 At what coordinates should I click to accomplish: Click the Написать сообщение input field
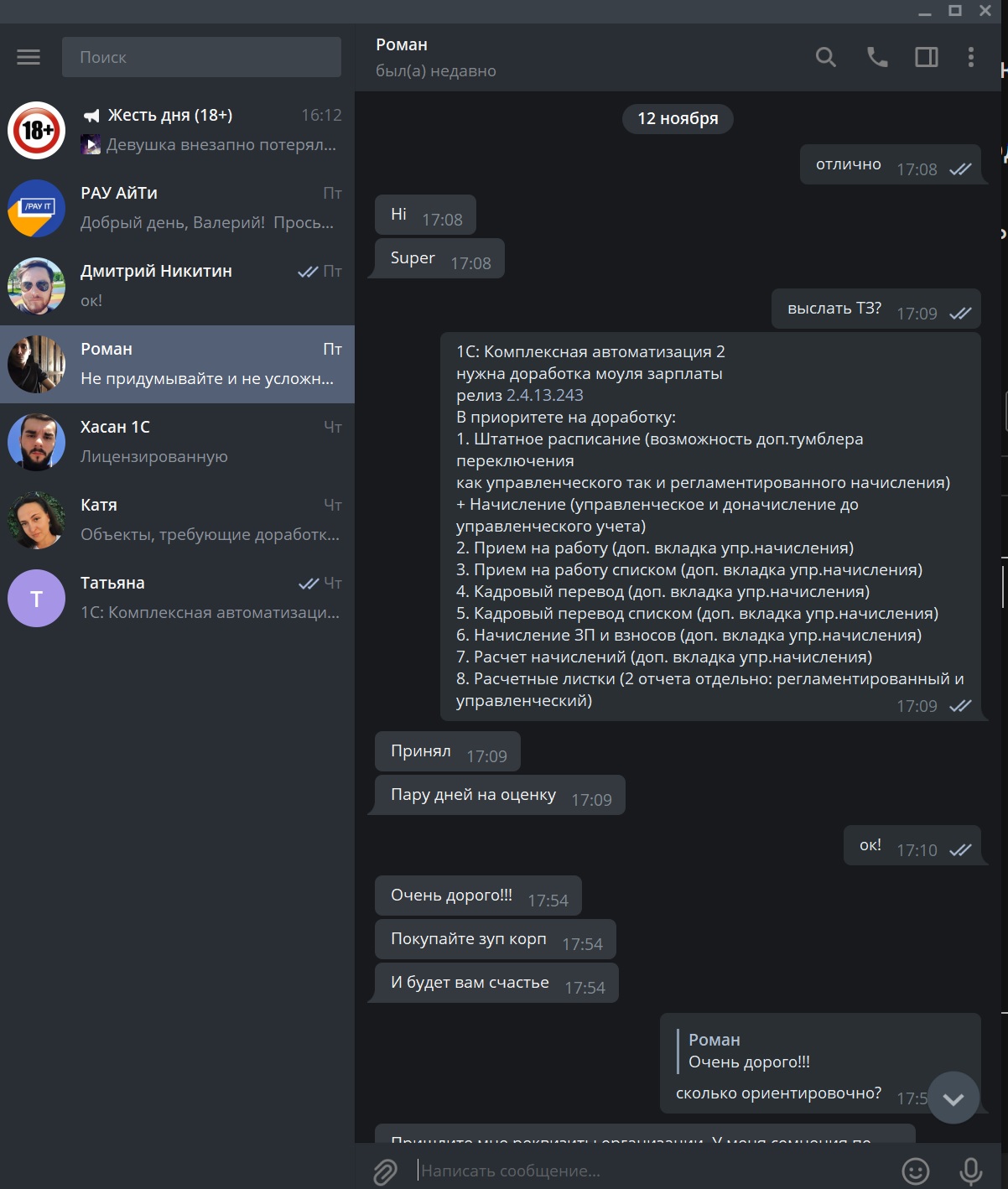point(654,1171)
